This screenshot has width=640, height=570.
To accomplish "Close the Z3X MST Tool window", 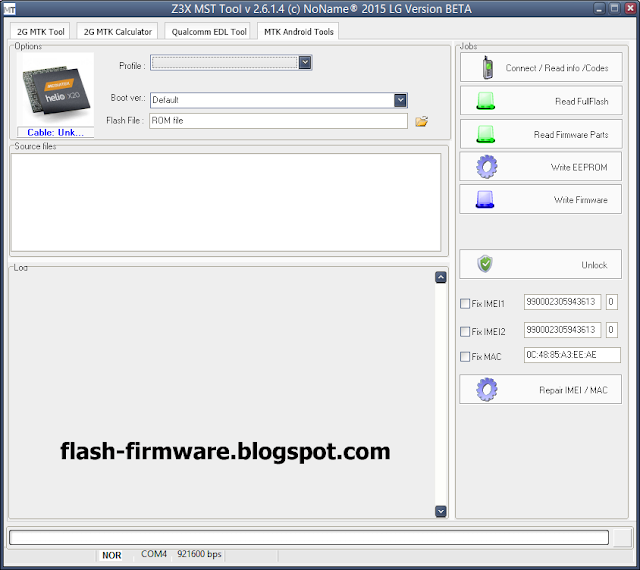I will pos(630,9).
